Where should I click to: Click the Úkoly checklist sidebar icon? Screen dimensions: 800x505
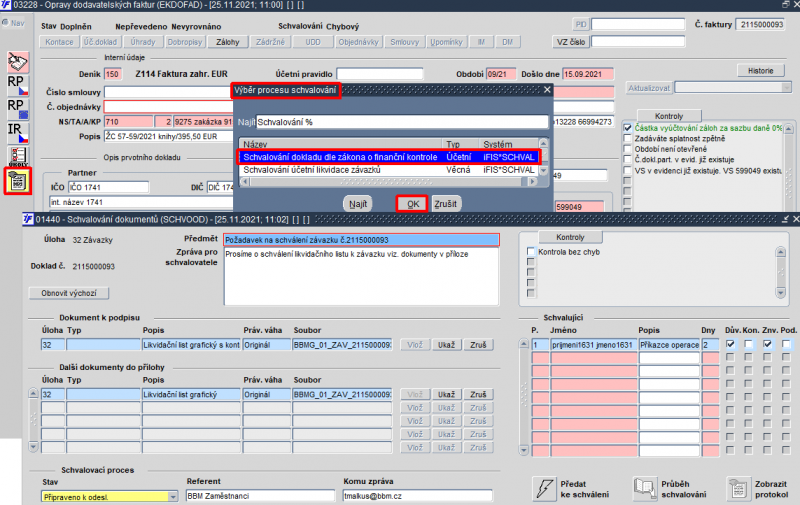point(18,157)
